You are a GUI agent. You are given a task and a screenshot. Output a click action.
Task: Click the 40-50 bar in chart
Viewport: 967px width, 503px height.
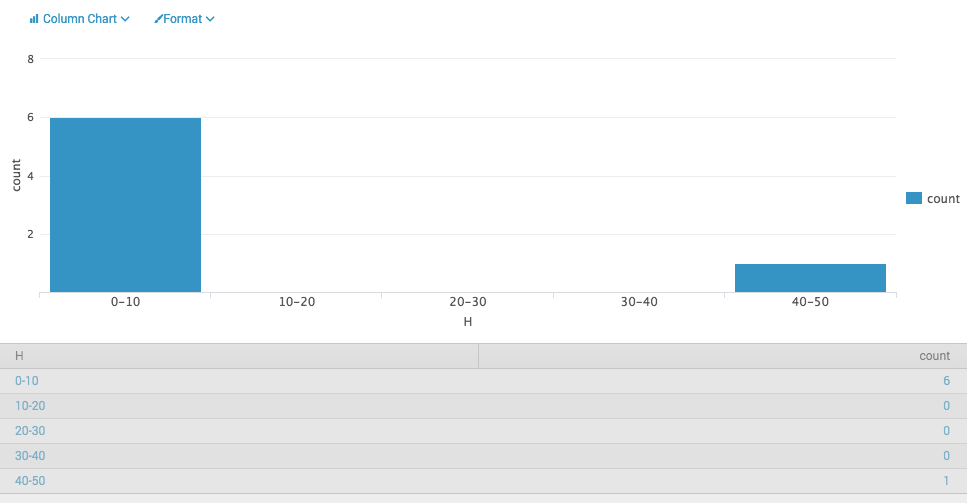(x=810, y=278)
